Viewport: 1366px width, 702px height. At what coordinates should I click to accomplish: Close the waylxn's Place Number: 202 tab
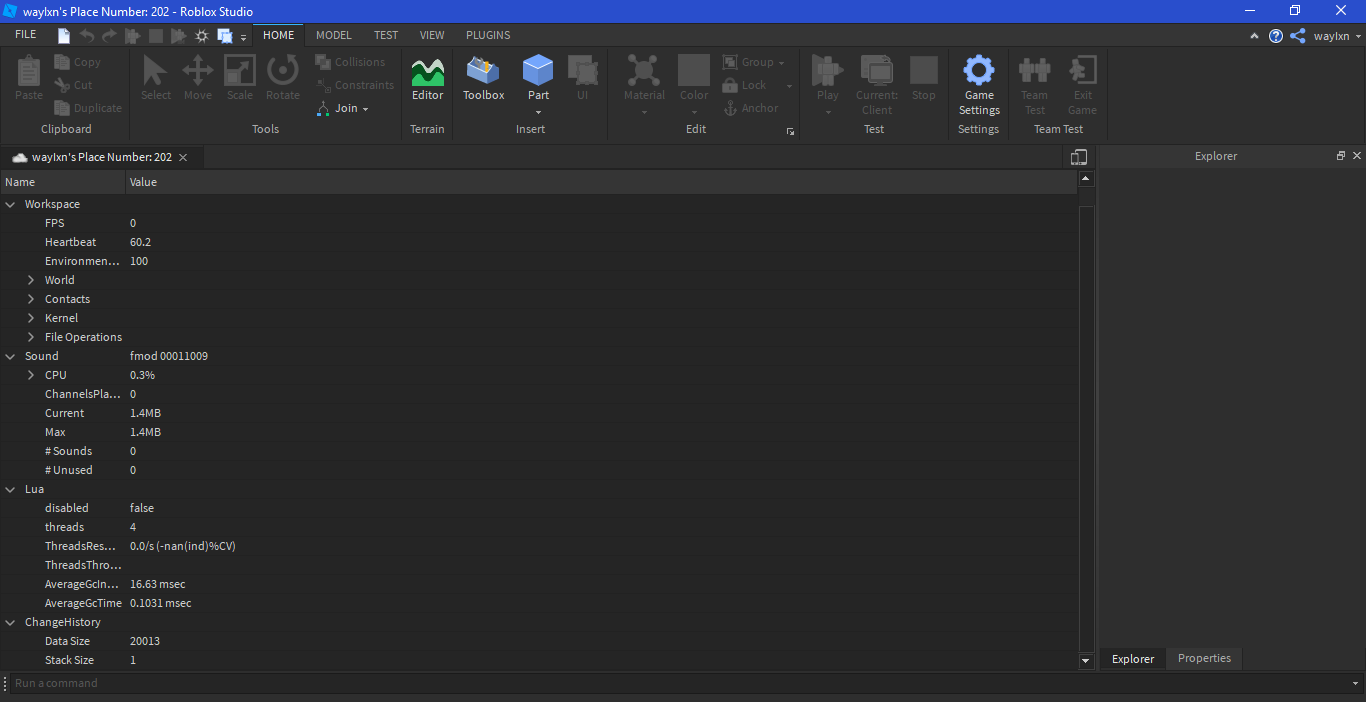(183, 157)
